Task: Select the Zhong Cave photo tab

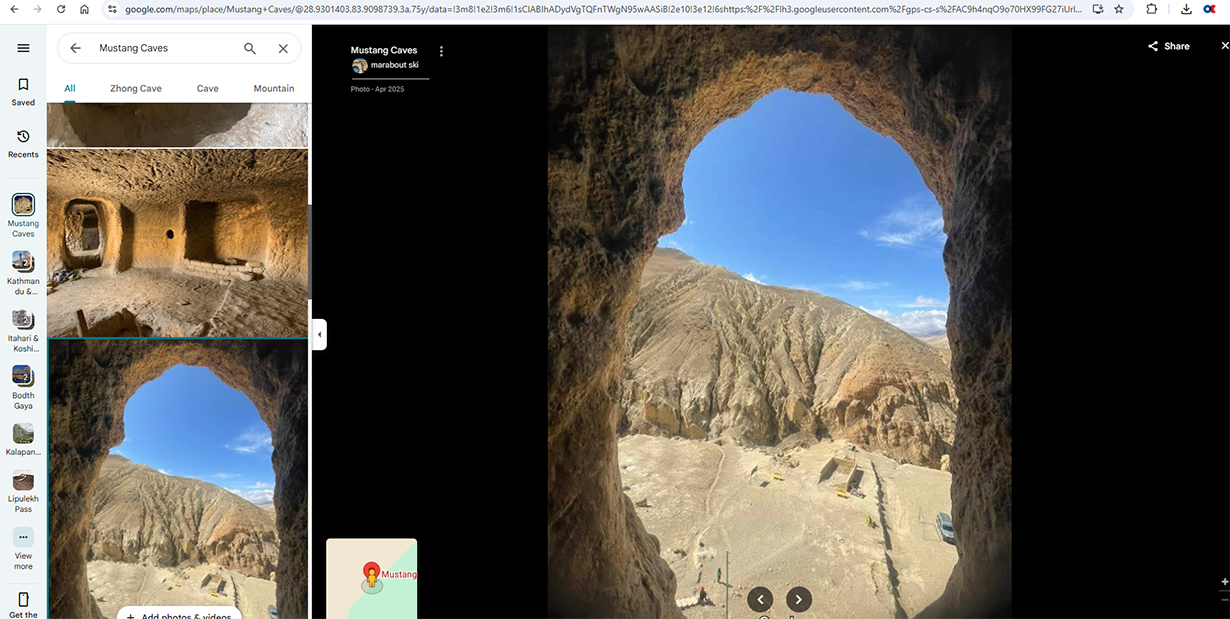Action: [136, 88]
